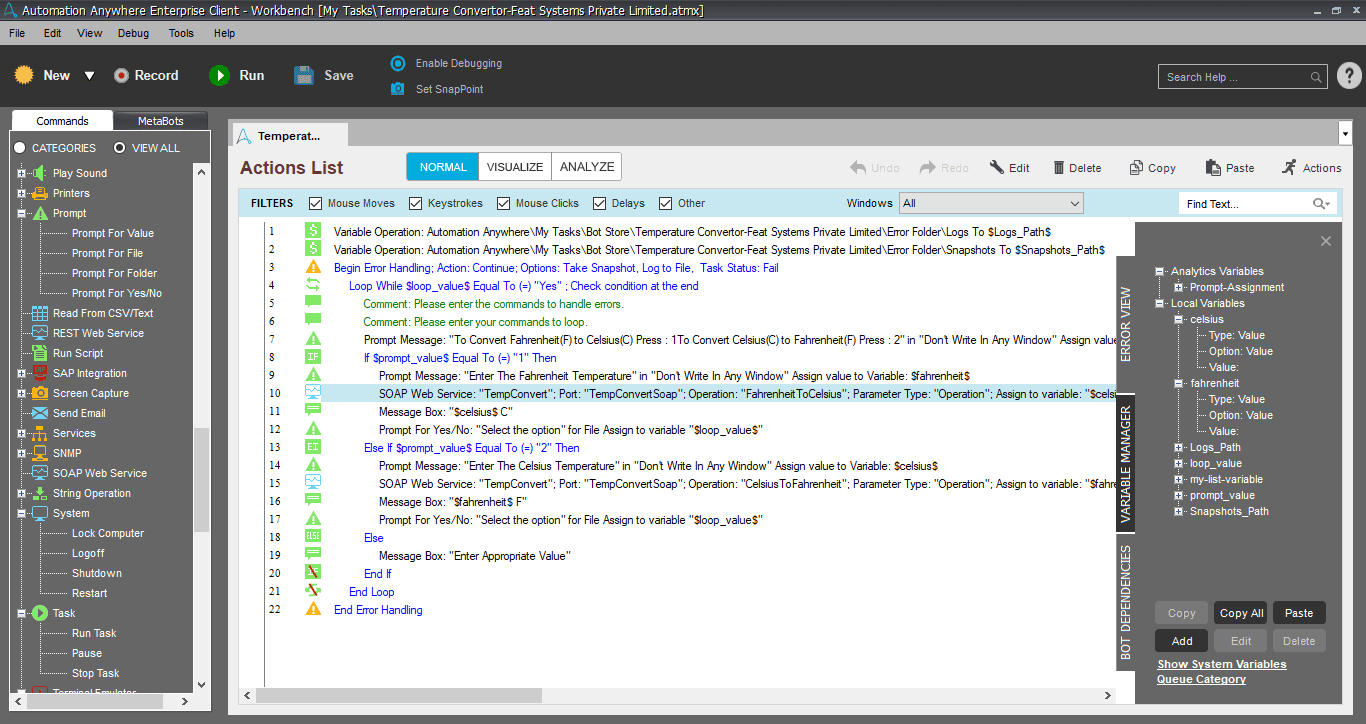Expand the SAP Integration command group
1366x724 pixels.
(x=21, y=373)
